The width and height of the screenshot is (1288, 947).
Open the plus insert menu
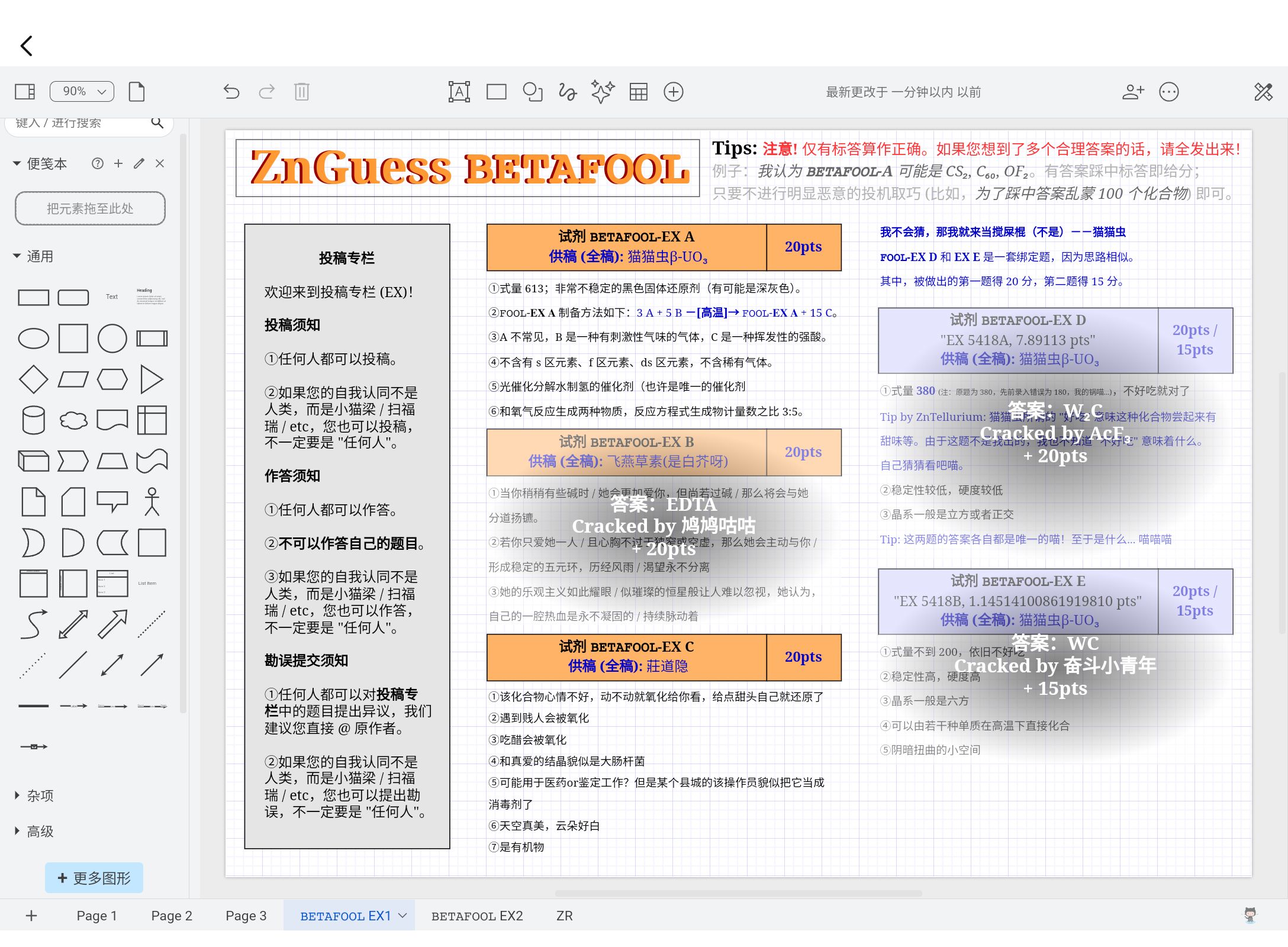(x=674, y=92)
